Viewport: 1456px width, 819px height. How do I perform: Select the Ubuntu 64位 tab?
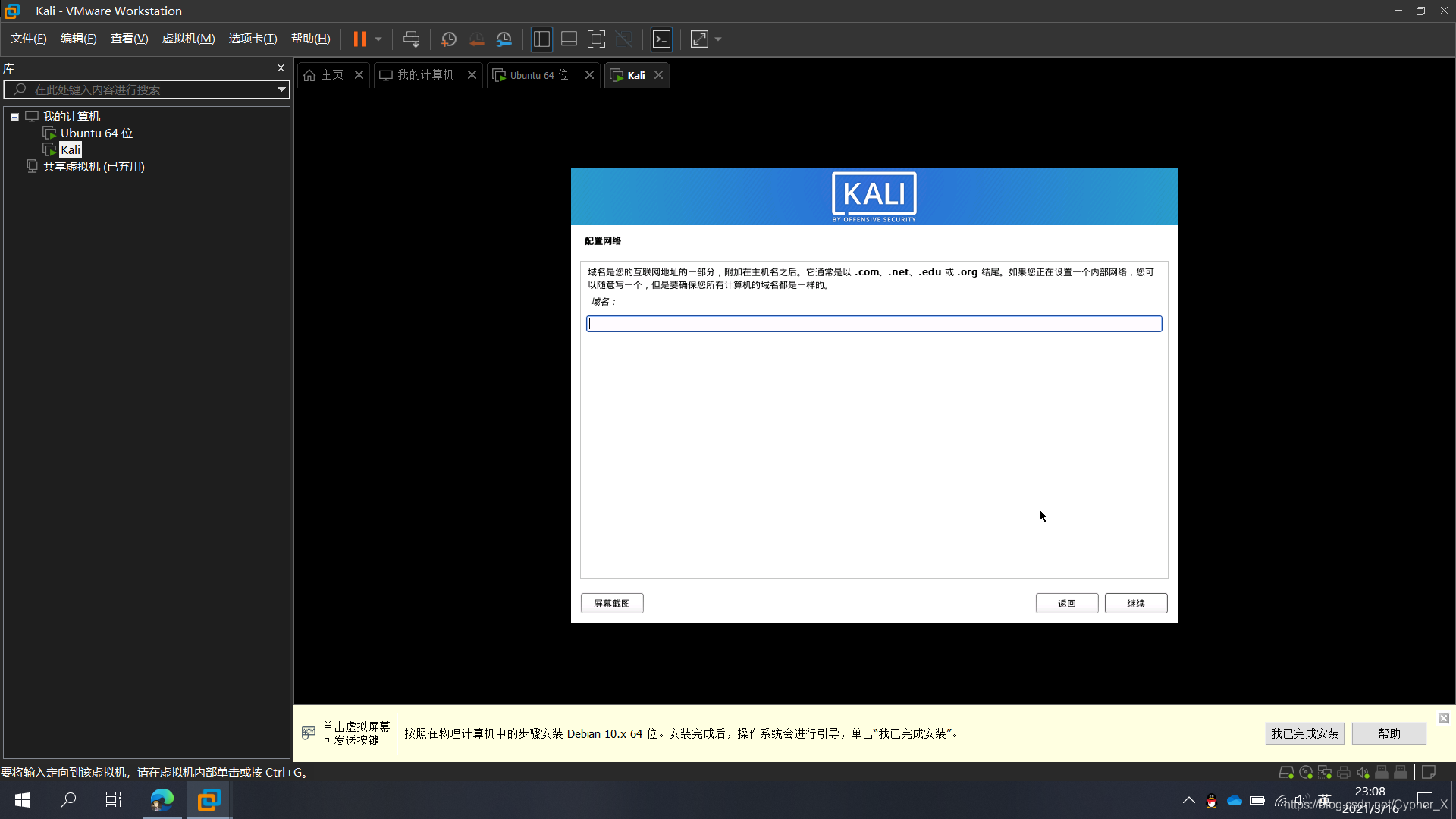[x=538, y=75]
